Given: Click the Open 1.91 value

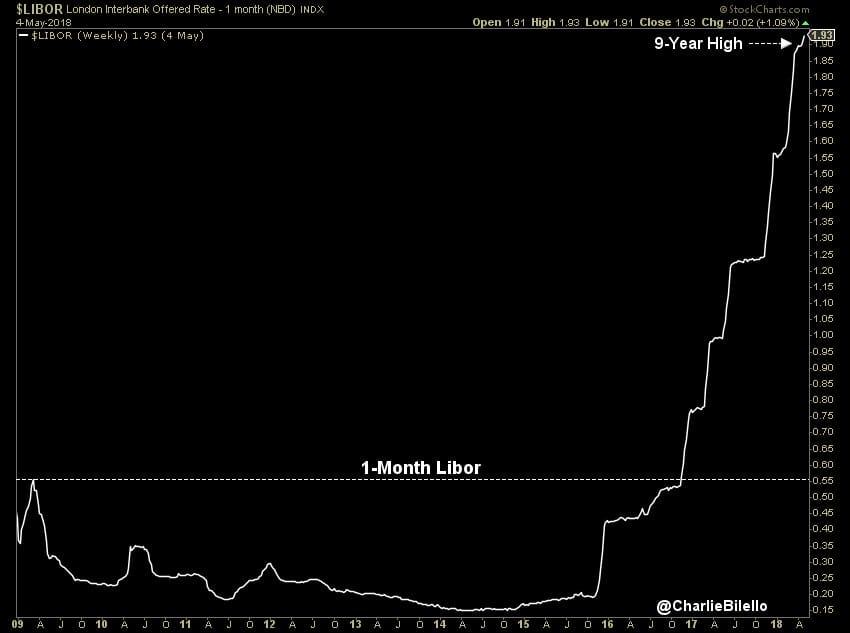Looking at the screenshot, I should coord(499,22).
